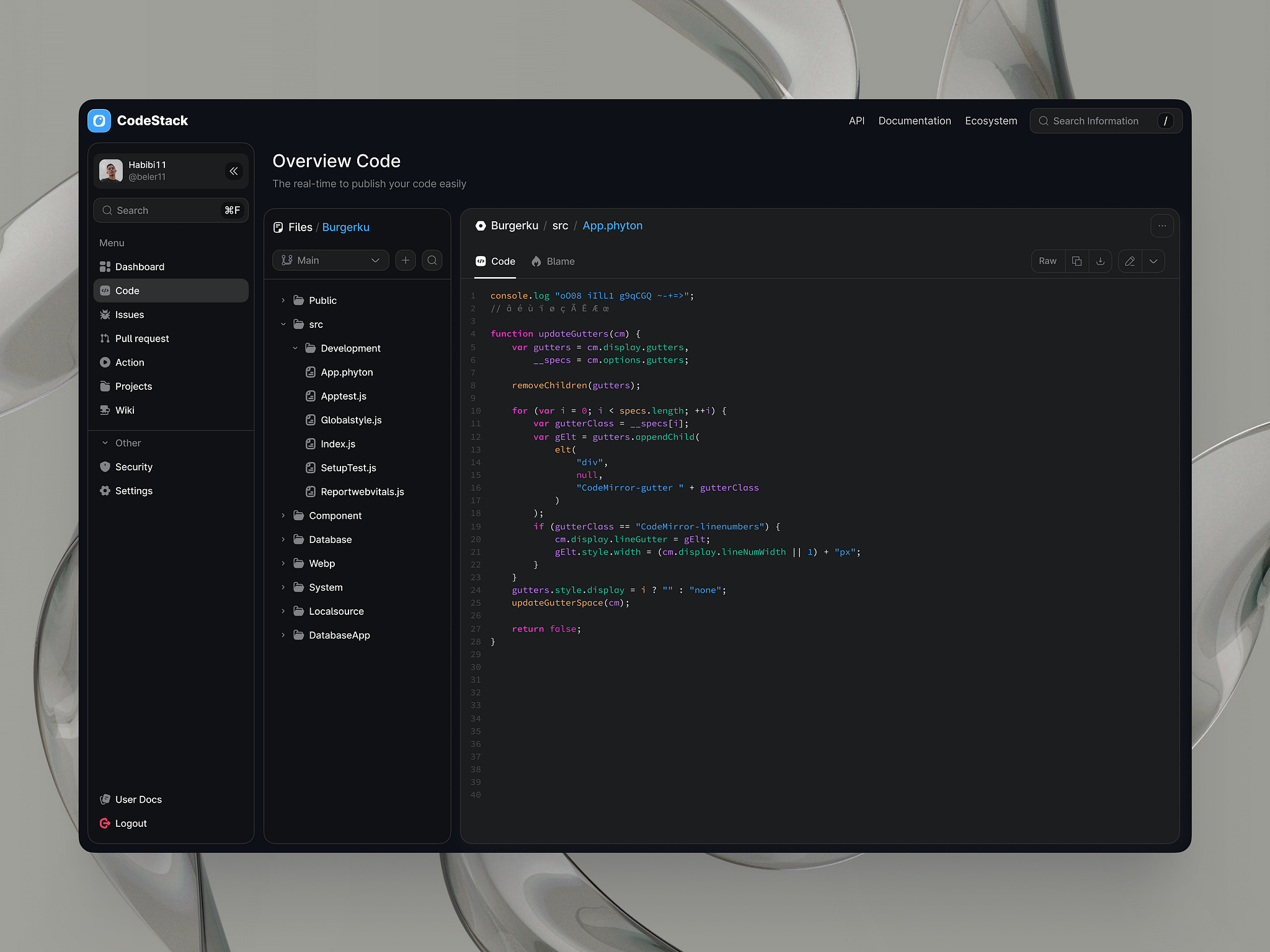Select the Globalstyle.js file
Screen dimensions: 1270x952
[351, 420]
